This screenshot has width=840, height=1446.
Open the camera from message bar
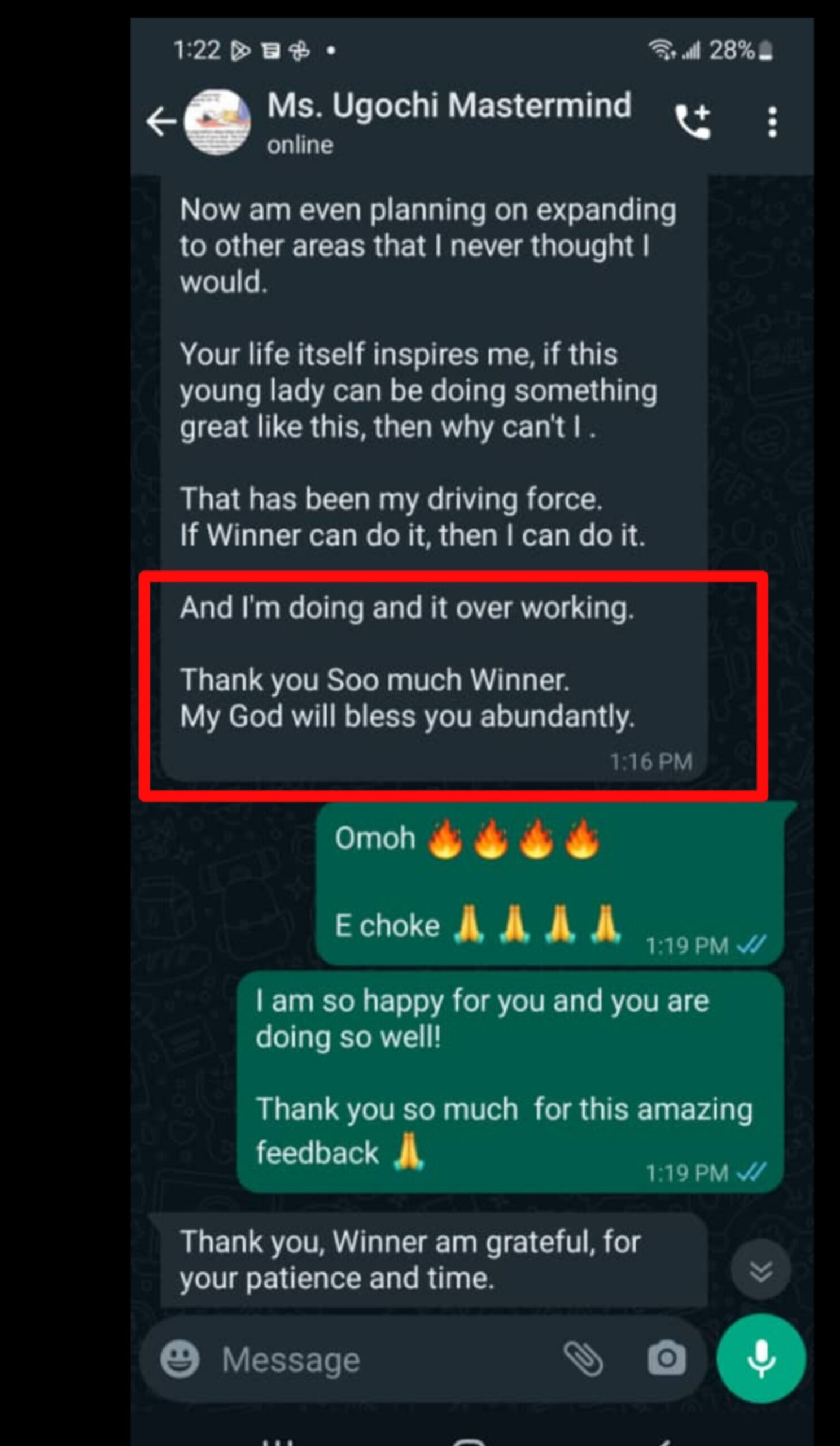pyautogui.click(x=666, y=1359)
